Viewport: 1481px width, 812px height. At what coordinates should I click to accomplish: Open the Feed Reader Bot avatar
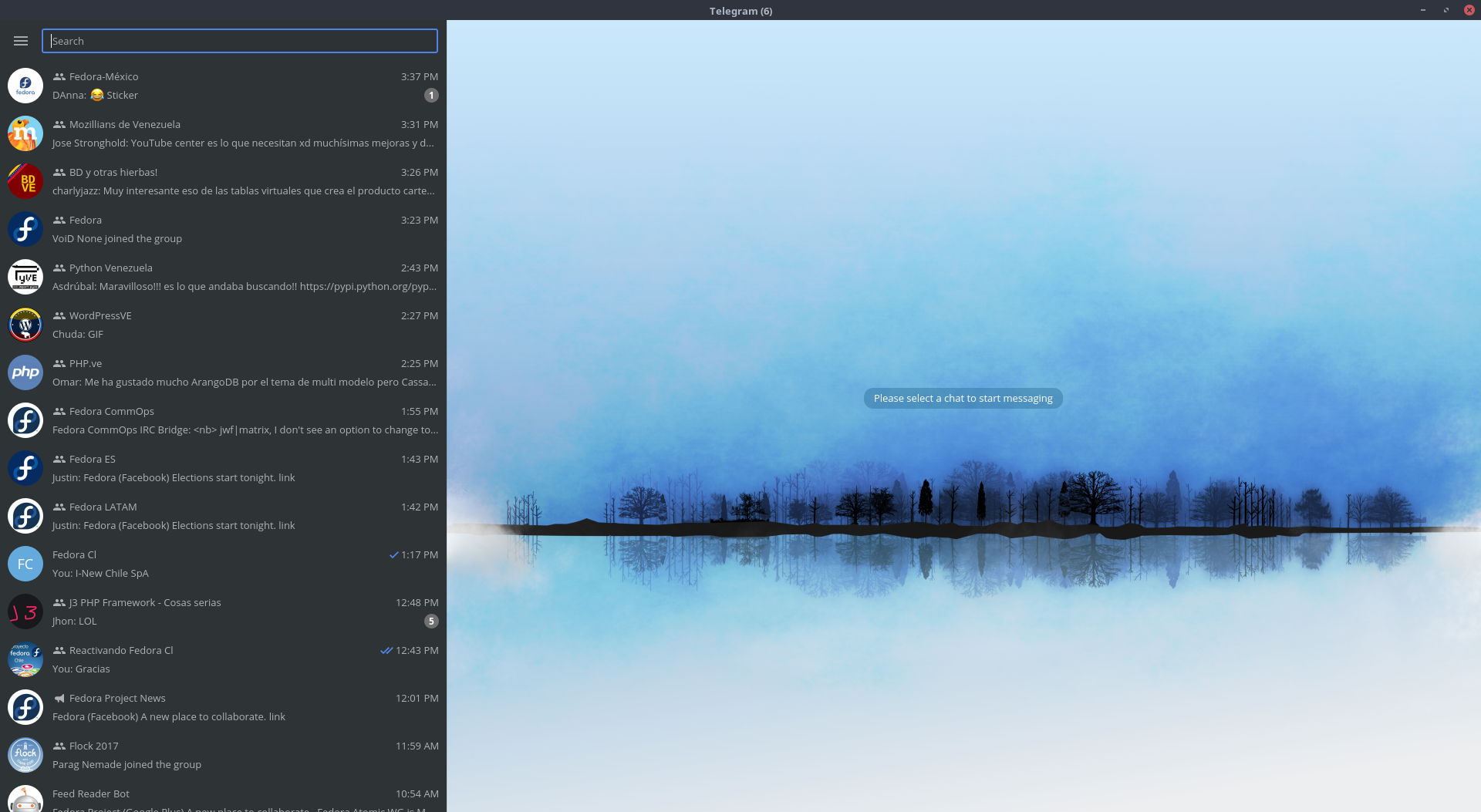(x=25, y=799)
